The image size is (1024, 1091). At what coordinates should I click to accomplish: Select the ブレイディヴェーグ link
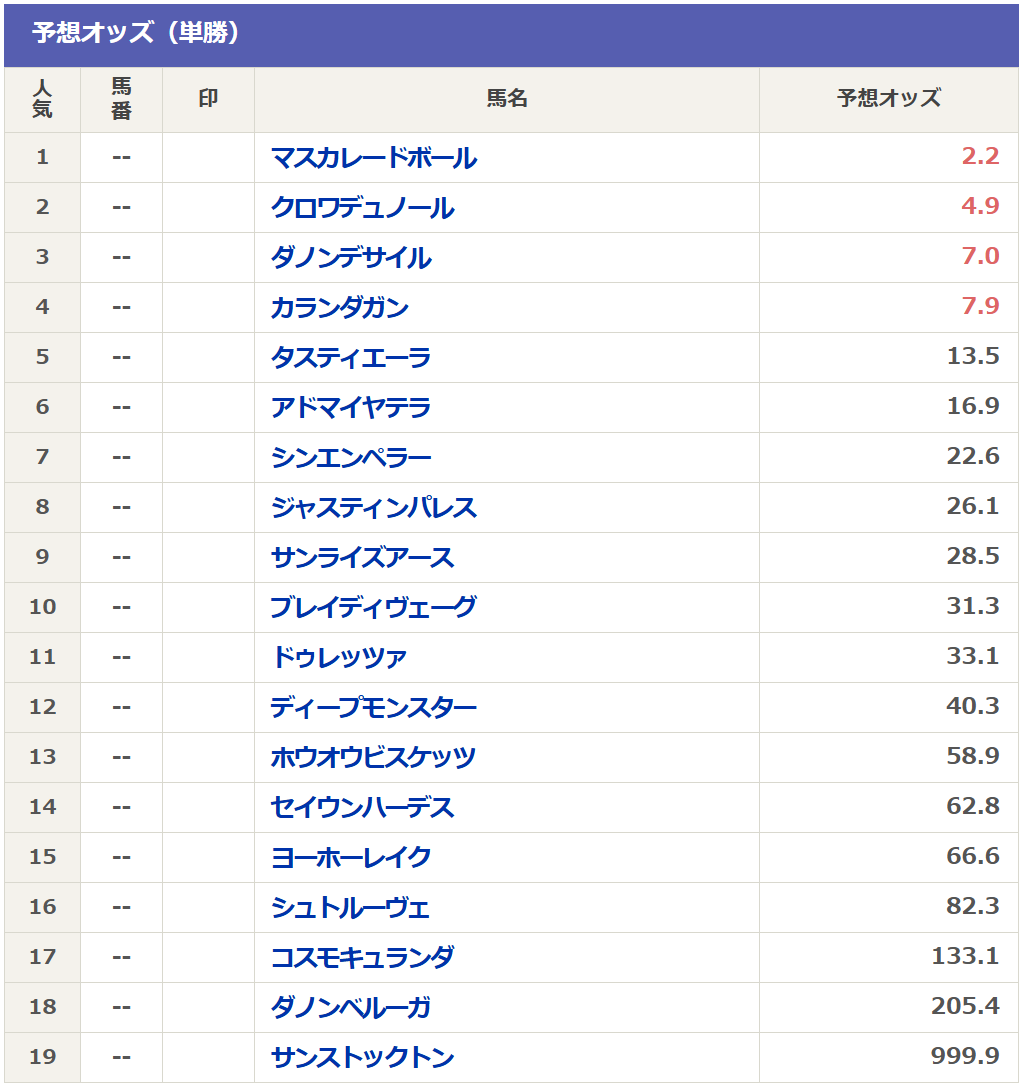[373, 607]
